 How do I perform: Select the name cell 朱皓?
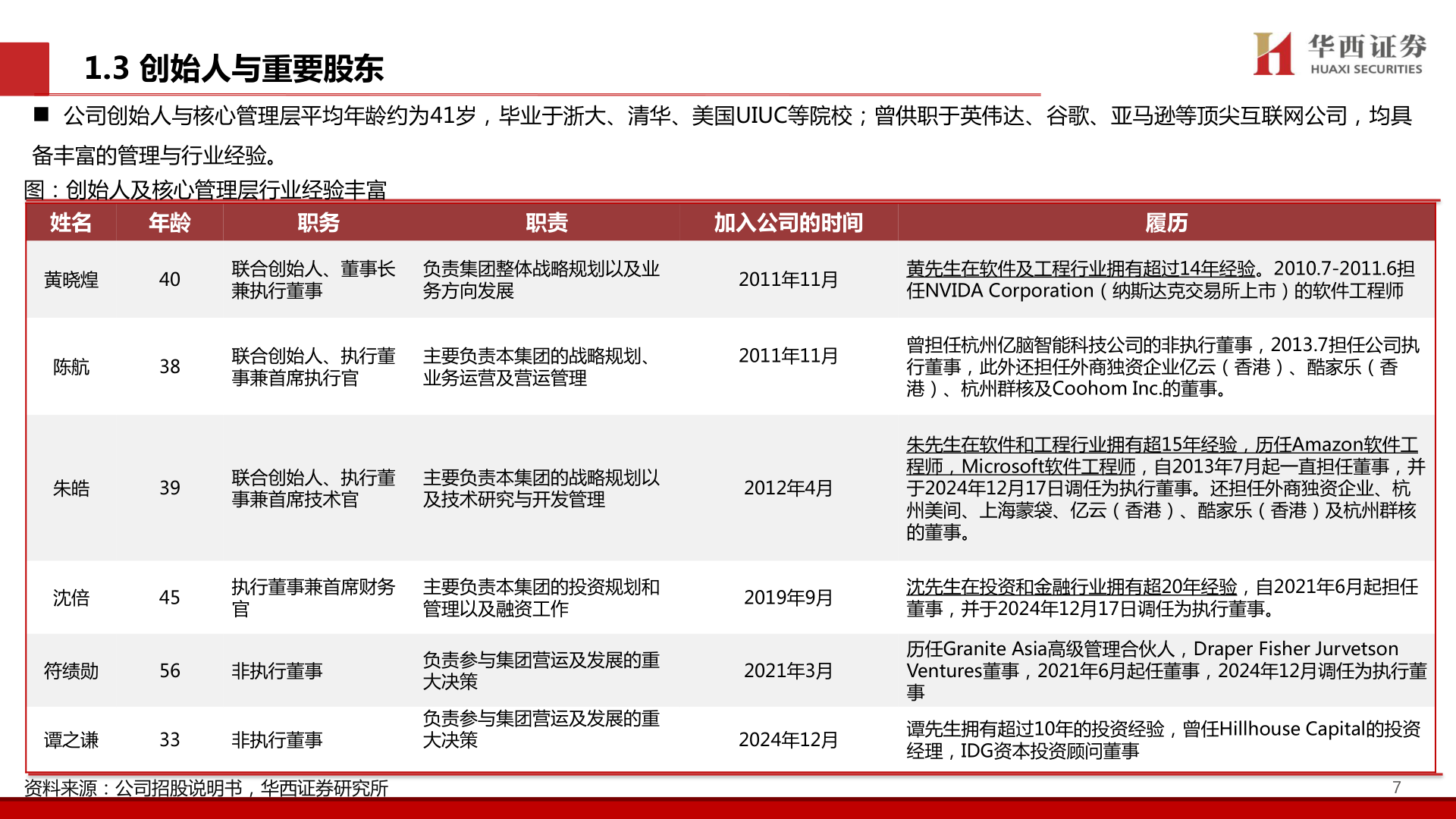tap(71, 488)
